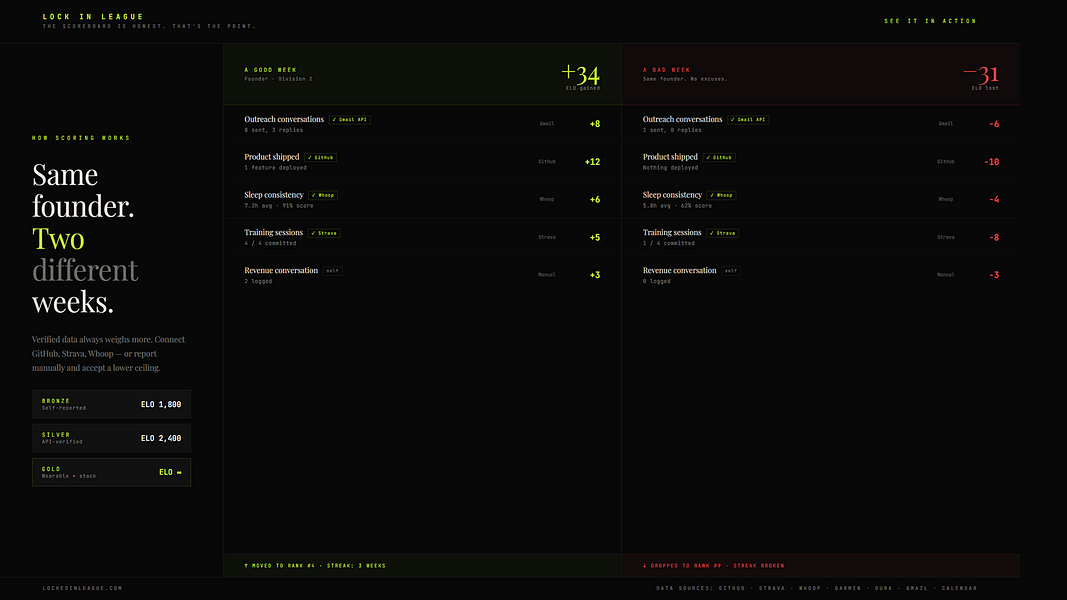The height and width of the screenshot is (600, 1067).
Task: Click the LOCK IN LEAGUE logo
Action: click(93, 16)
